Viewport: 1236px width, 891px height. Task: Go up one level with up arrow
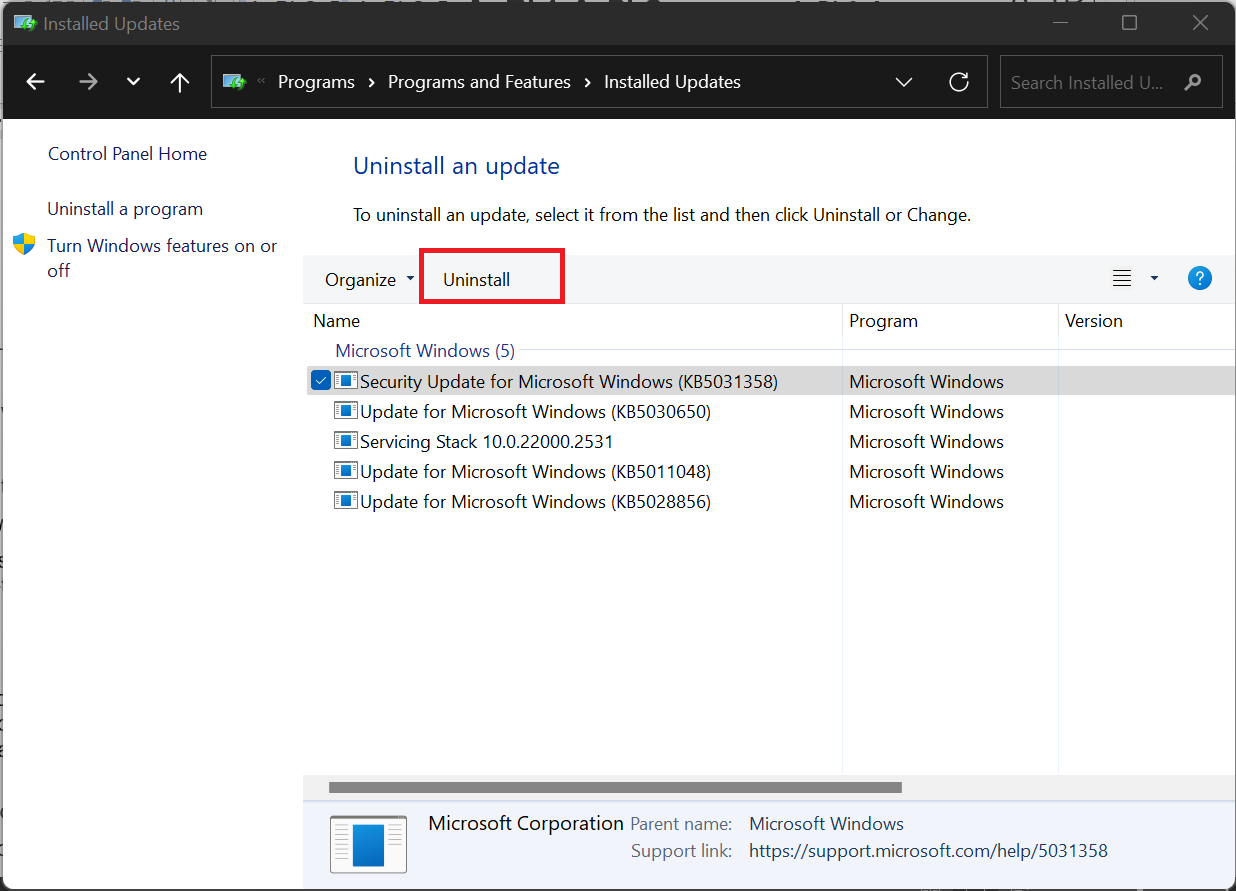(180, 82)
